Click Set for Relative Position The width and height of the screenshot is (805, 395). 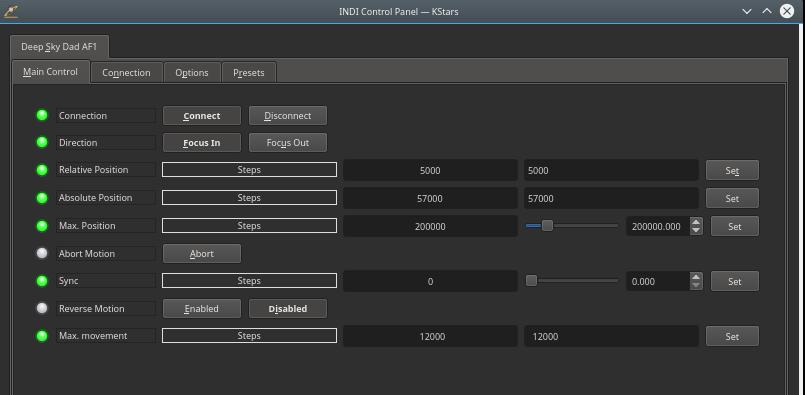tap(732, 171)
